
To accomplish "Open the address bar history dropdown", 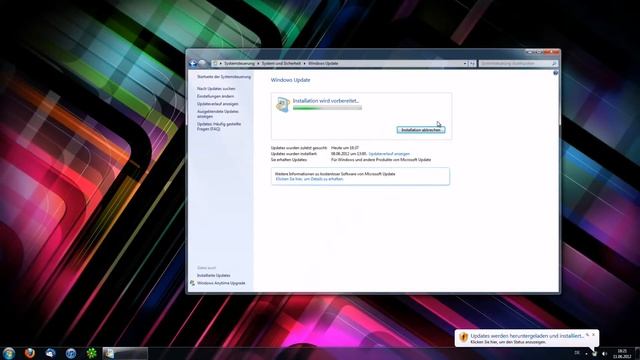I will tap(464, 64).
